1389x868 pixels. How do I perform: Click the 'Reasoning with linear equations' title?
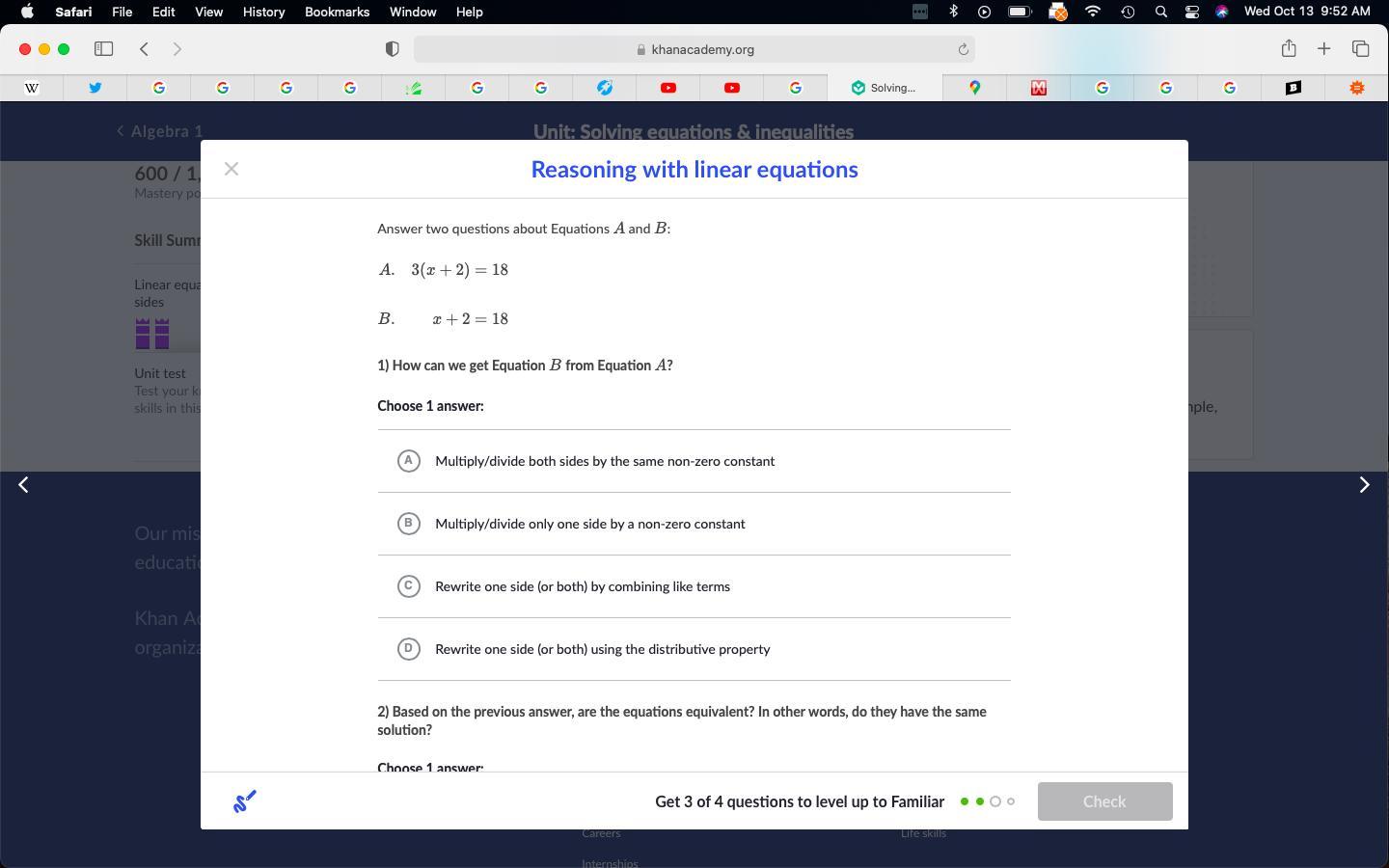click(x=694, y=170)
